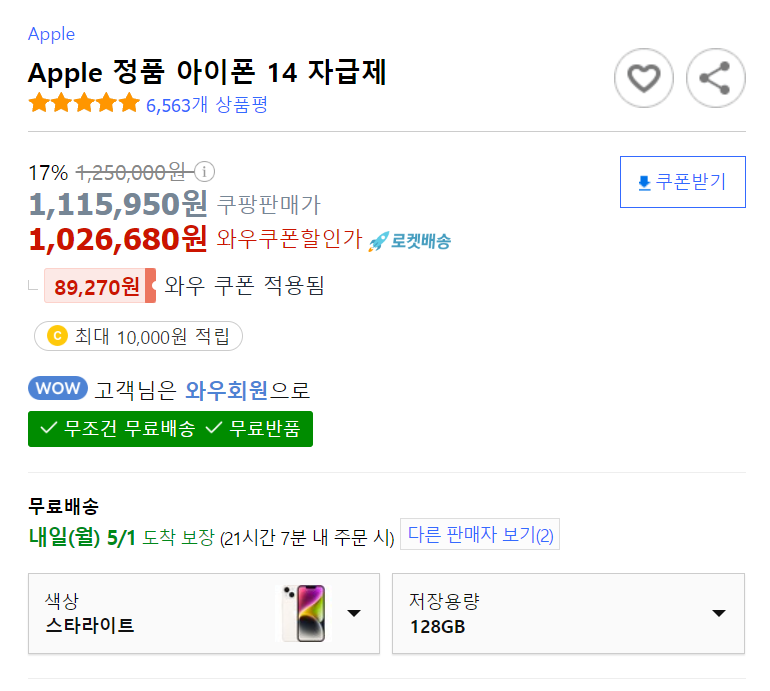The image size is (770, 691).
Task: Open the share icon button
Action: coord(715,78)
